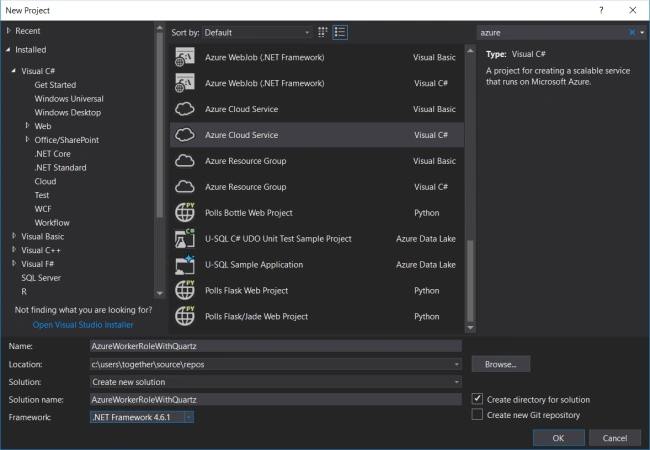Expand the Visual F# tree node
Image resolution: width=650 pixels, height=450 pixels.
click(x=14, y=264)
